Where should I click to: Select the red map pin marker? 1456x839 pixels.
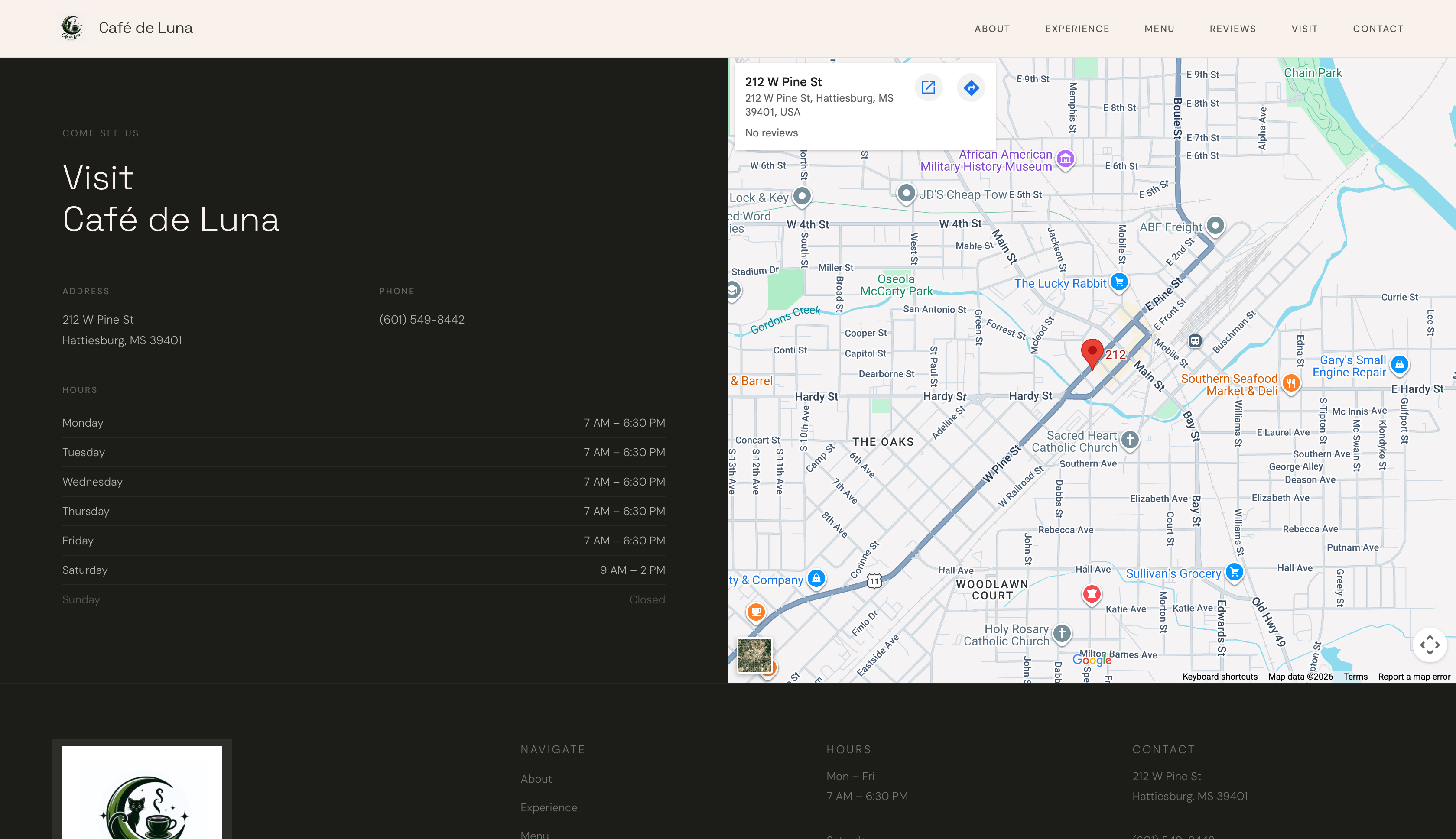[1092, 350]
